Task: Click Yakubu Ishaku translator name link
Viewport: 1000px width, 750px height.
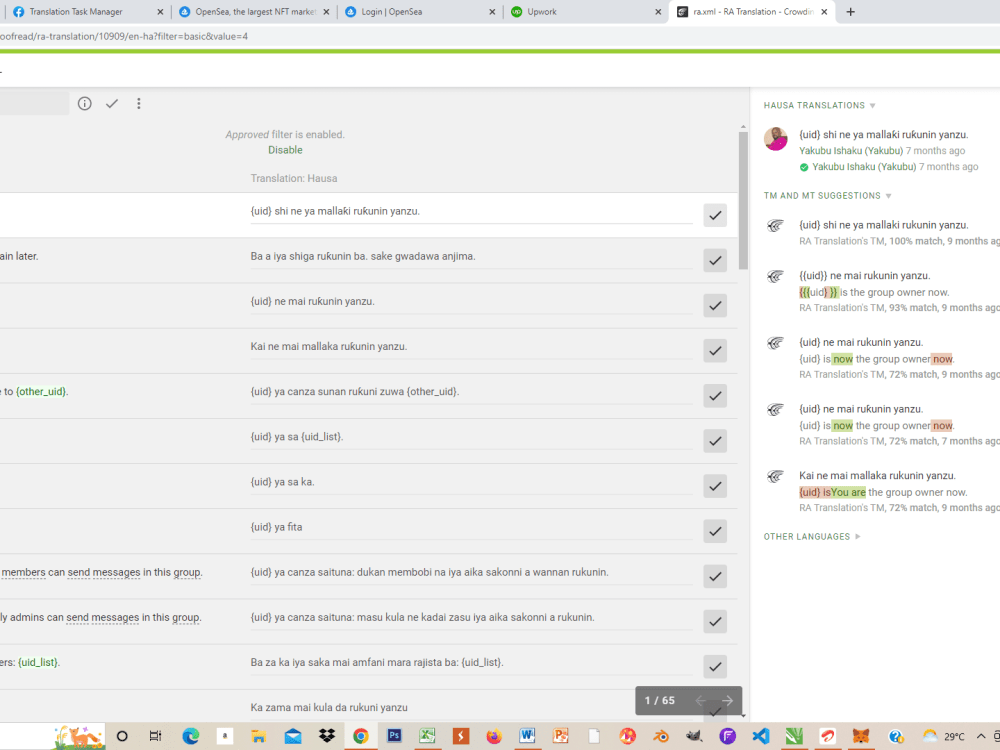Action: click(x=851, y=151)
